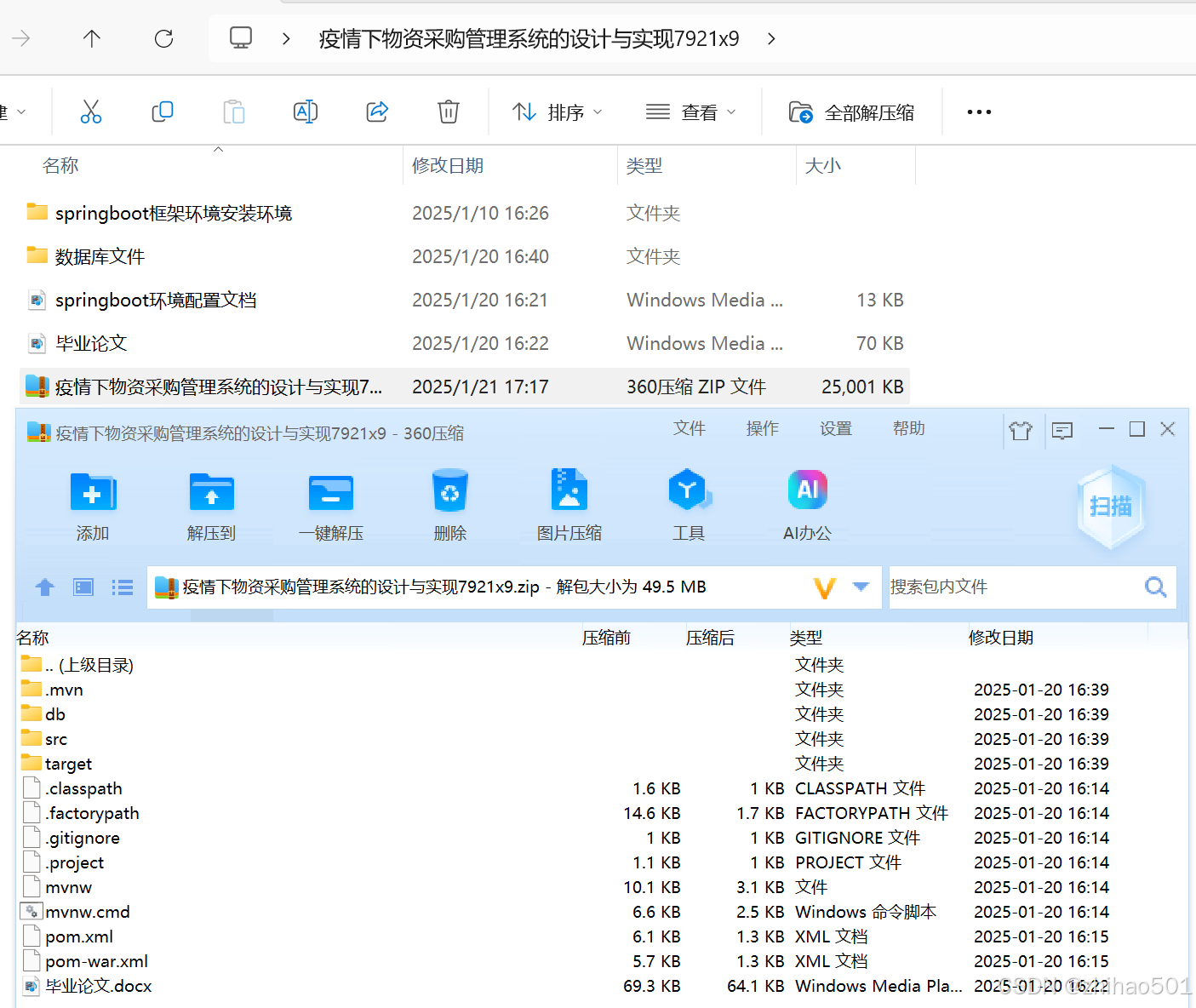Click the Paste clipboard icon in Explorer toolbar
1196x1008 pixels.
233,112
